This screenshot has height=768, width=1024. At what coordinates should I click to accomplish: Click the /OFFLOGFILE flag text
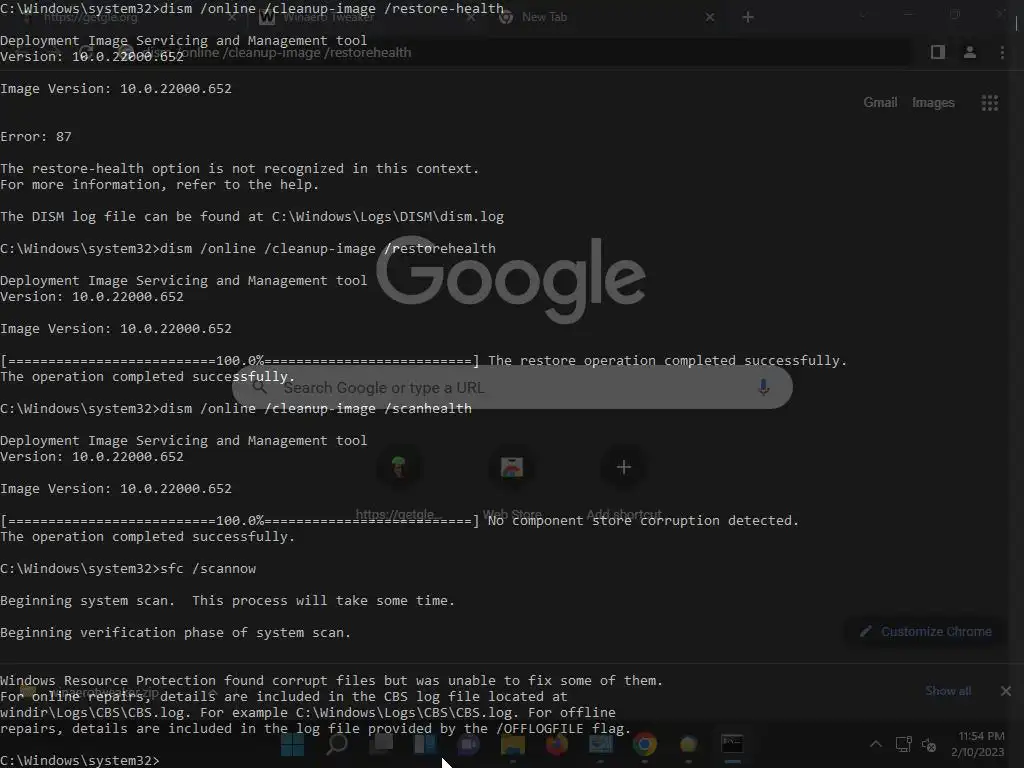(540, 729)
